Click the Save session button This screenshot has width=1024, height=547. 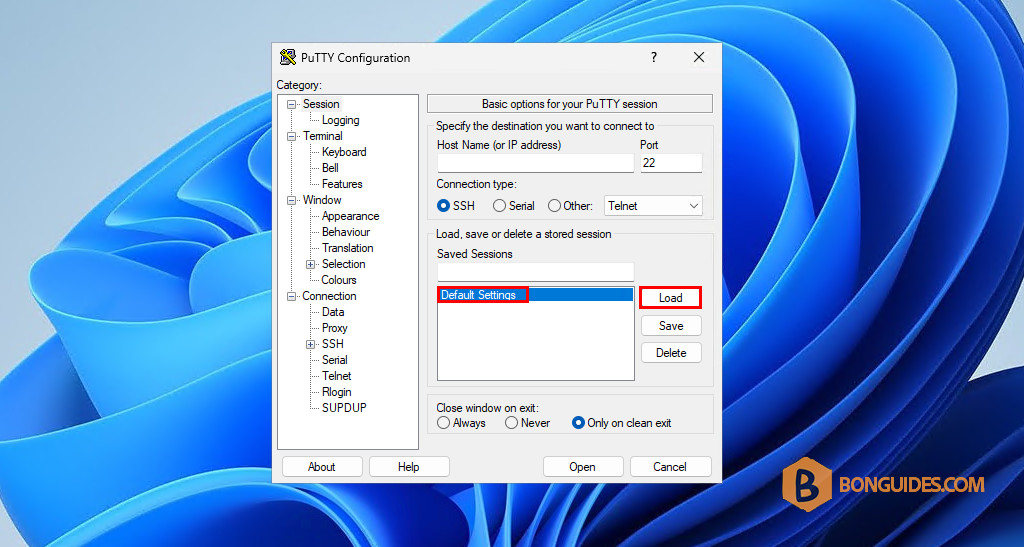[671, 326]
